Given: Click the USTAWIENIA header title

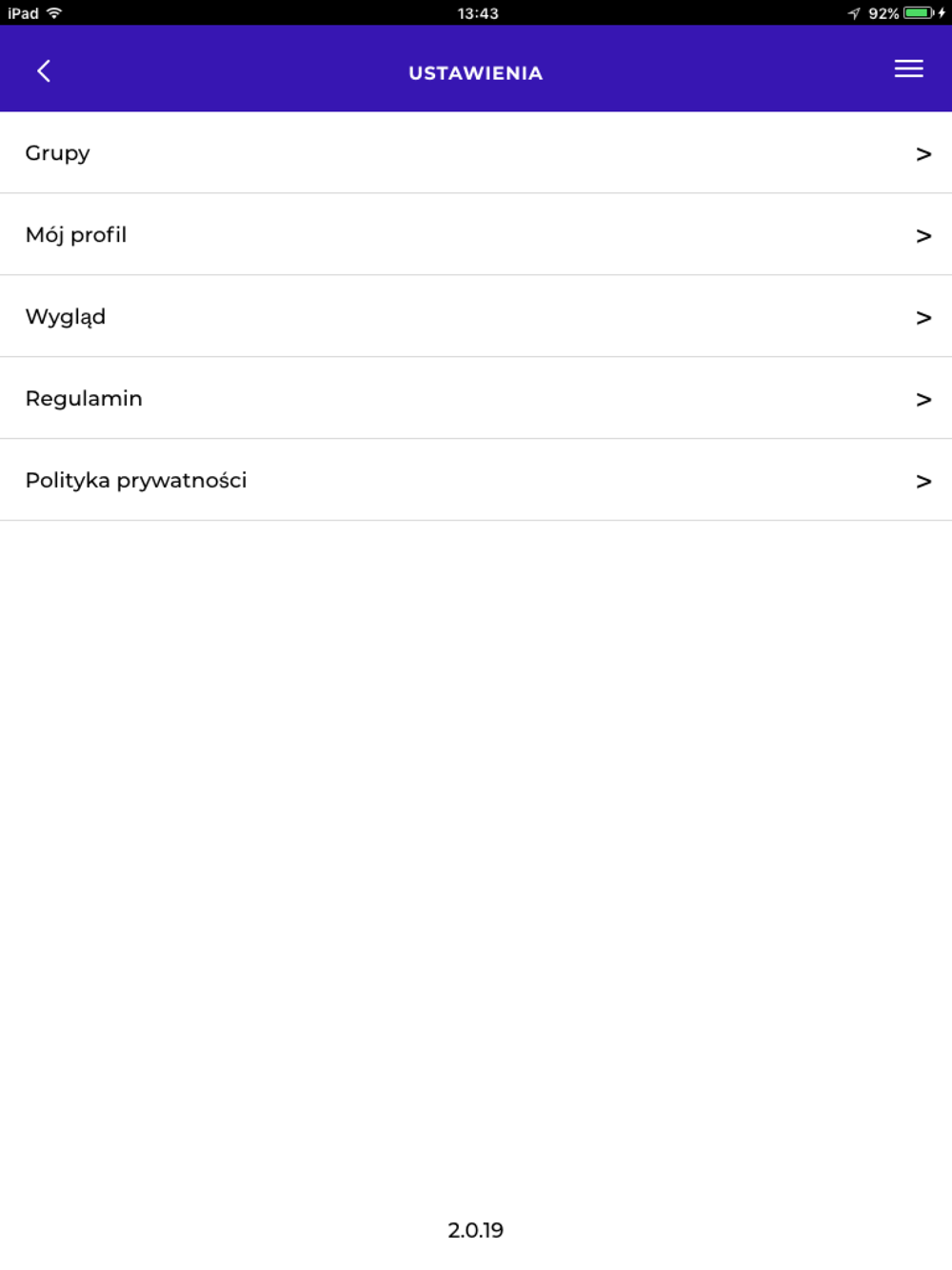Looking at the screenshot, I should pos(475,73).
